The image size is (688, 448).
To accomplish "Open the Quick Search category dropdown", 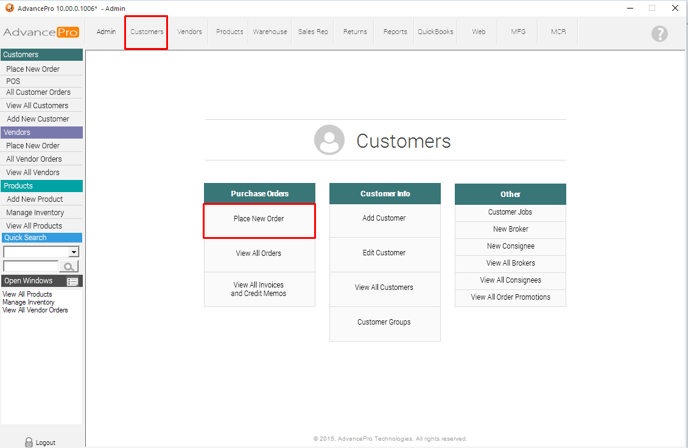I will 74,252.
